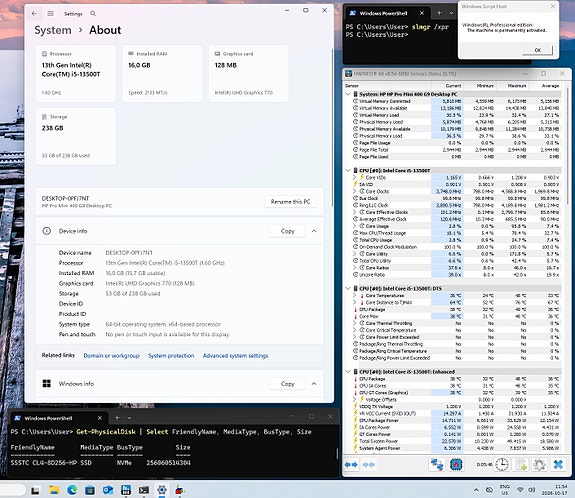This screenshot has height=498, width=575.
Task: Collapse CPU [#0] Intel Core i5-13500T group
Action: coord(348,171)
